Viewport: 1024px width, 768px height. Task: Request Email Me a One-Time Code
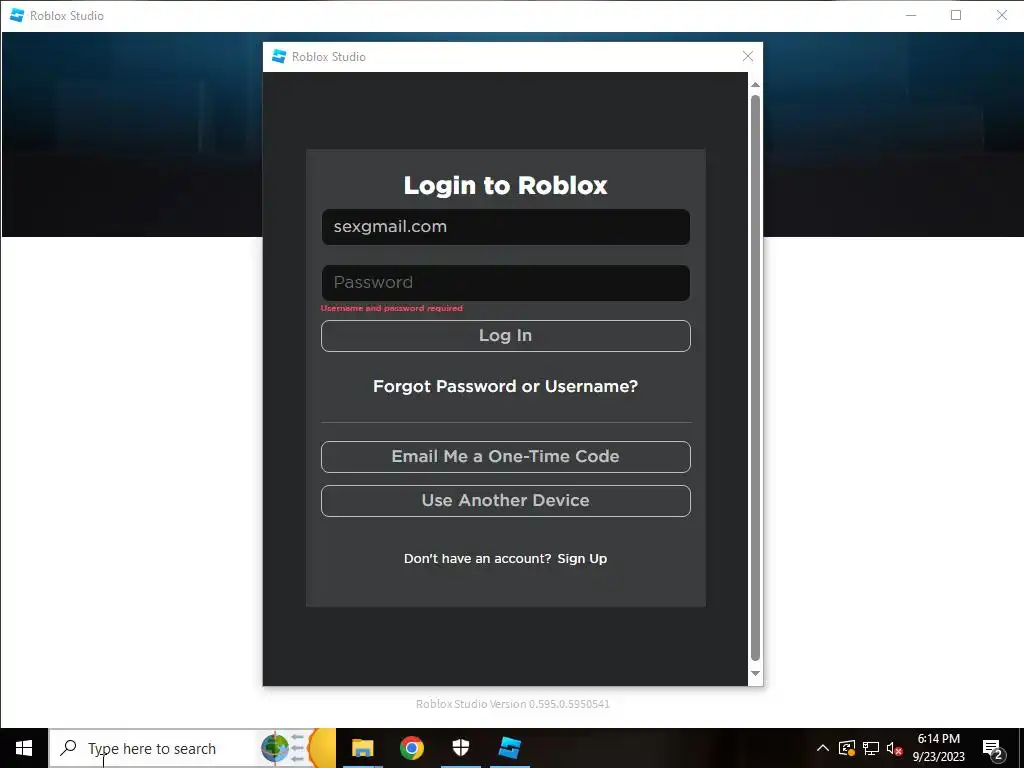(x=505, y=456)
